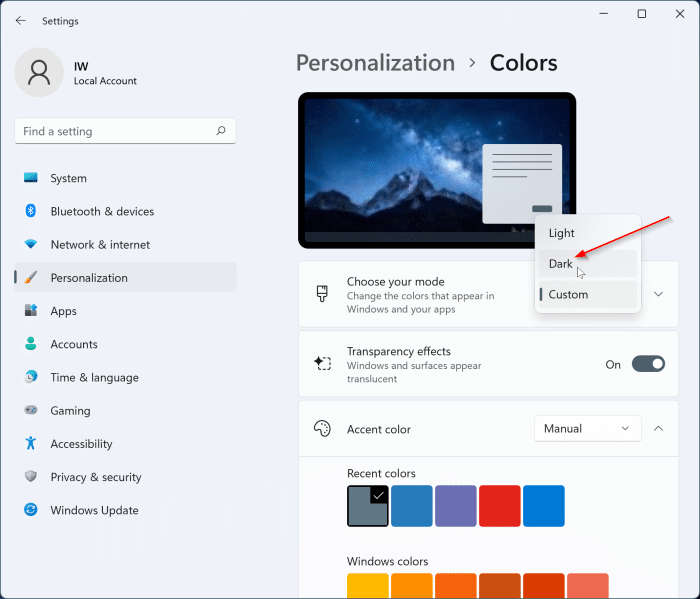Open Accessibility settings page
Screen dimensions: 700x599
[125, 443]
